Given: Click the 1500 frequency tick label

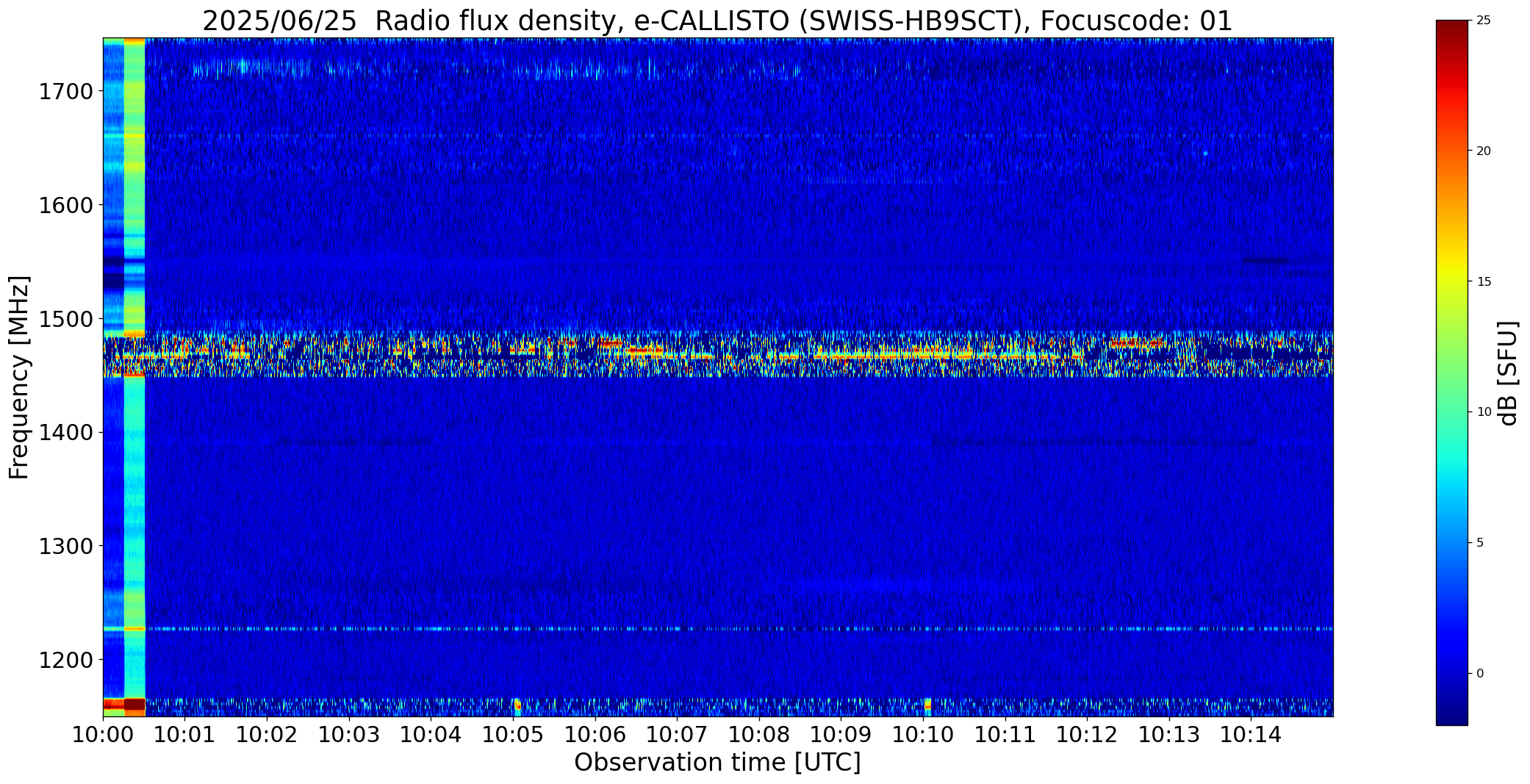Looking at the screenshot, I should pyautogui.click(x=65, y=319).
